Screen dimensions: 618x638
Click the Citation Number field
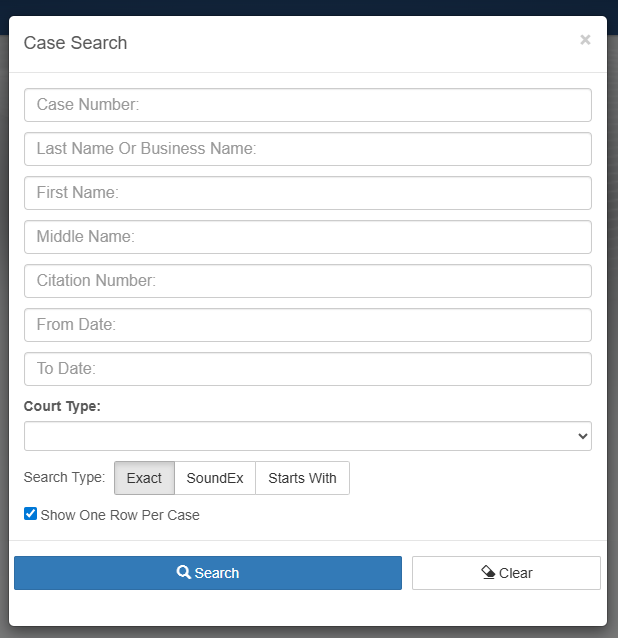(307, 281)
